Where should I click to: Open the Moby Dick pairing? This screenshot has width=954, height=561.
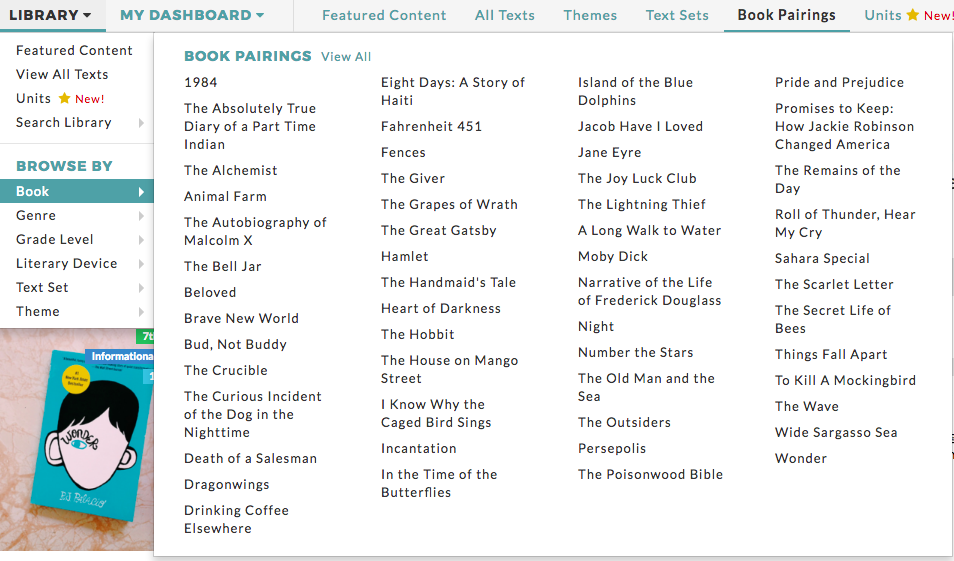click(613, 257)
